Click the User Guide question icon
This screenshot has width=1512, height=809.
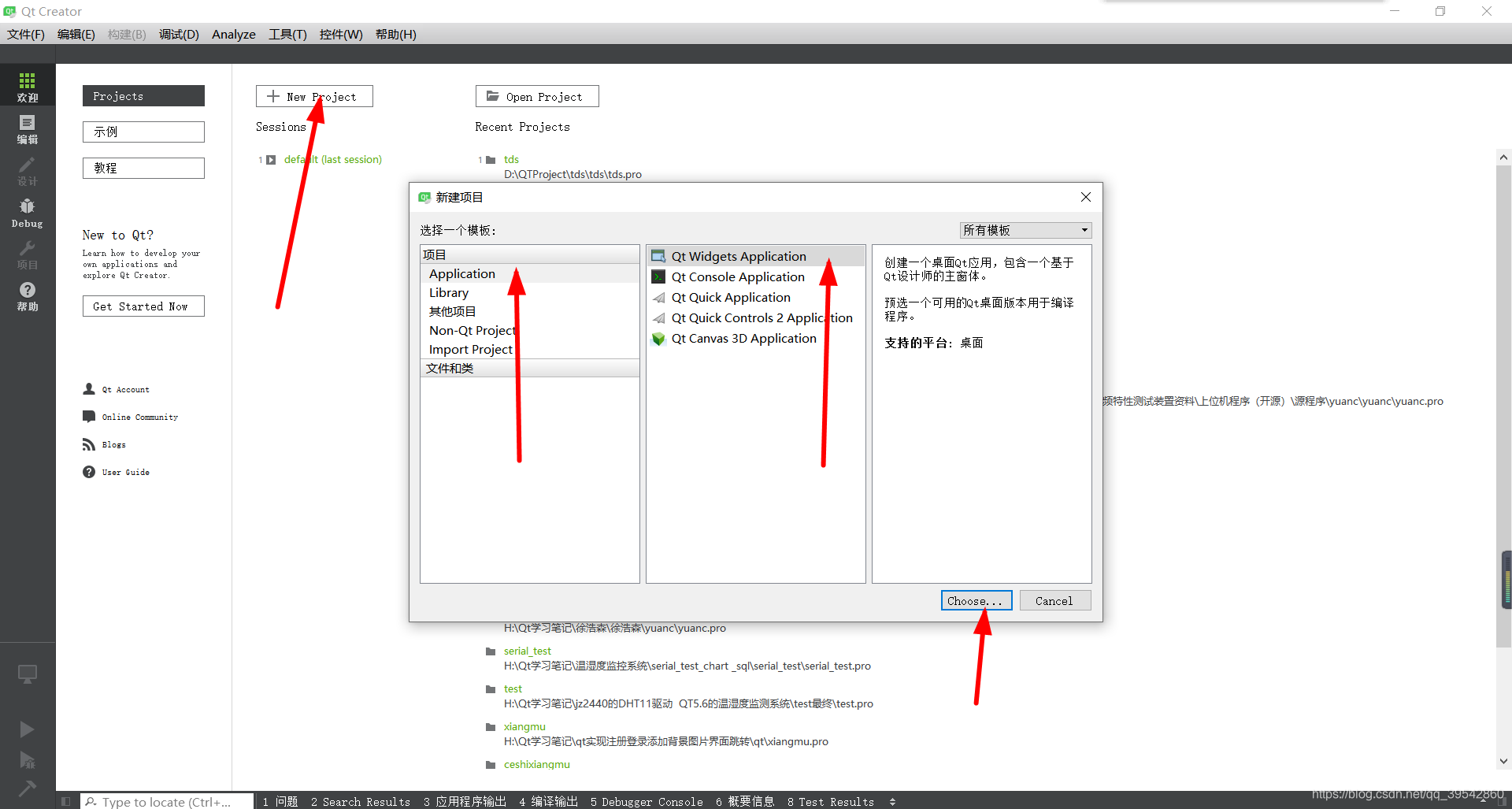click(89, 472)
